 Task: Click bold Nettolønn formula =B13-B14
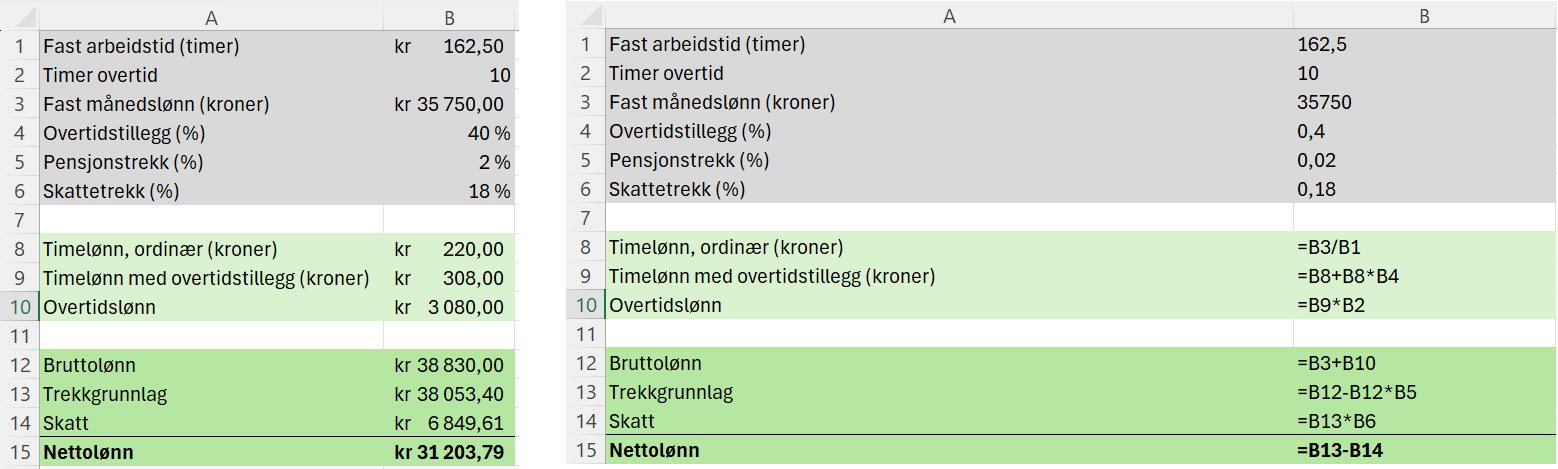1424,451
